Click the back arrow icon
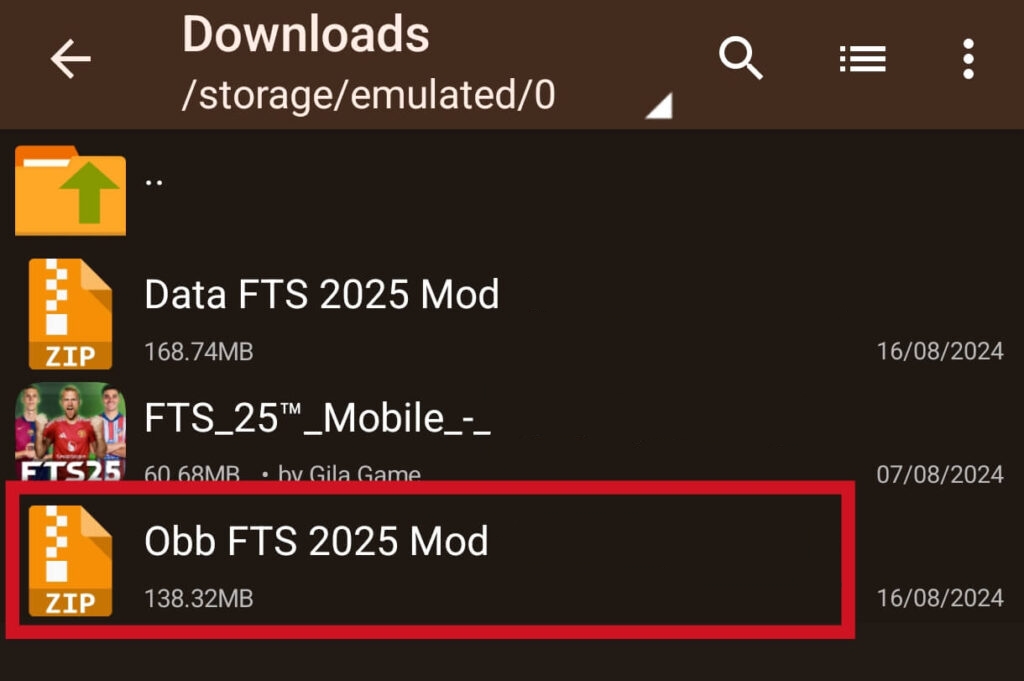The image size is (1024, 681). (x=70, y=60)
